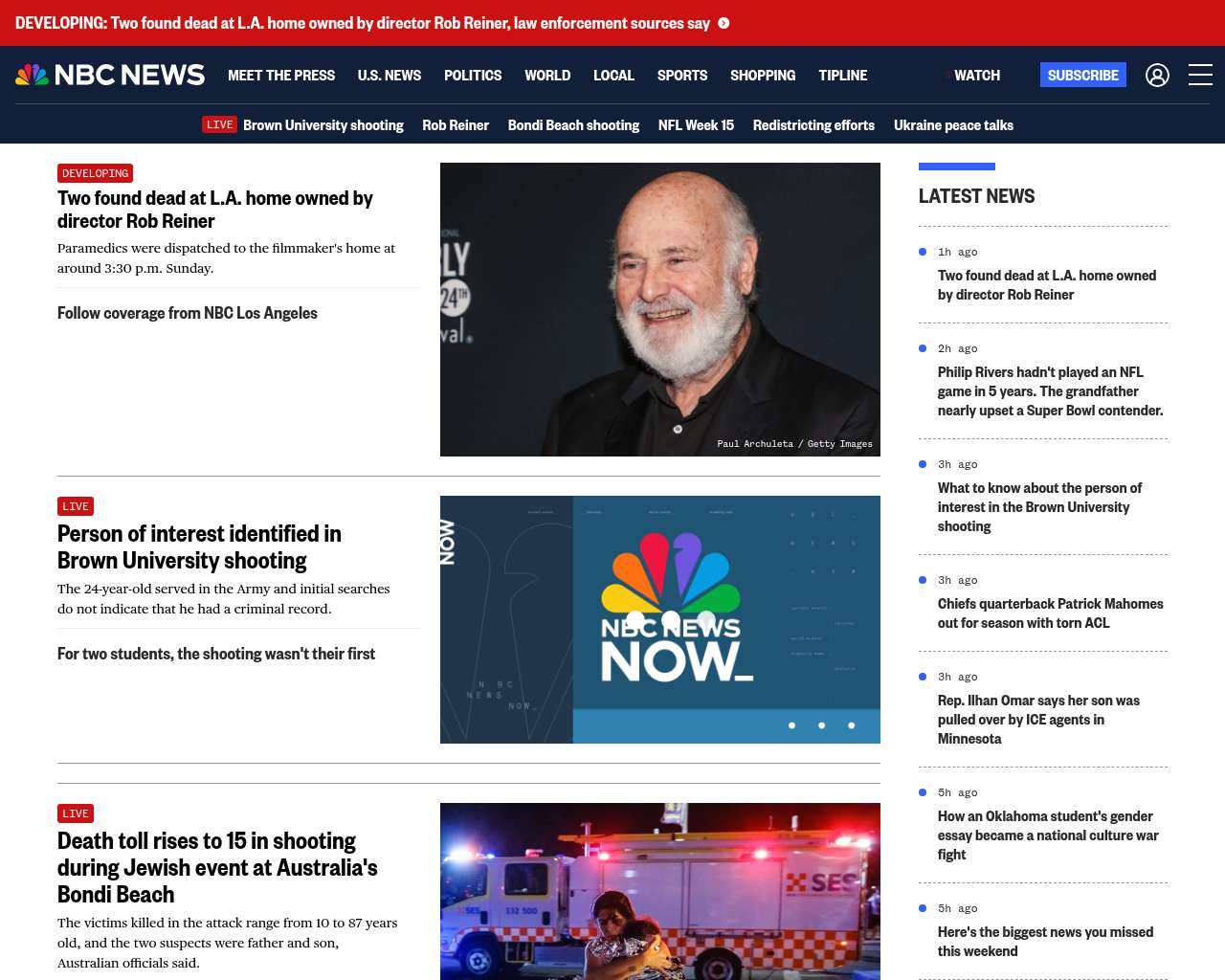
Task: Open the Redistricting efforts topic
Action: [x=813, y=124]
